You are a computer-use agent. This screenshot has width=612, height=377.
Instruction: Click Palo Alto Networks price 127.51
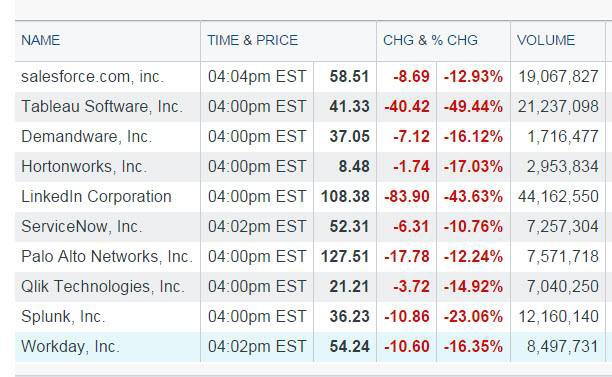(x=345, y=257)
